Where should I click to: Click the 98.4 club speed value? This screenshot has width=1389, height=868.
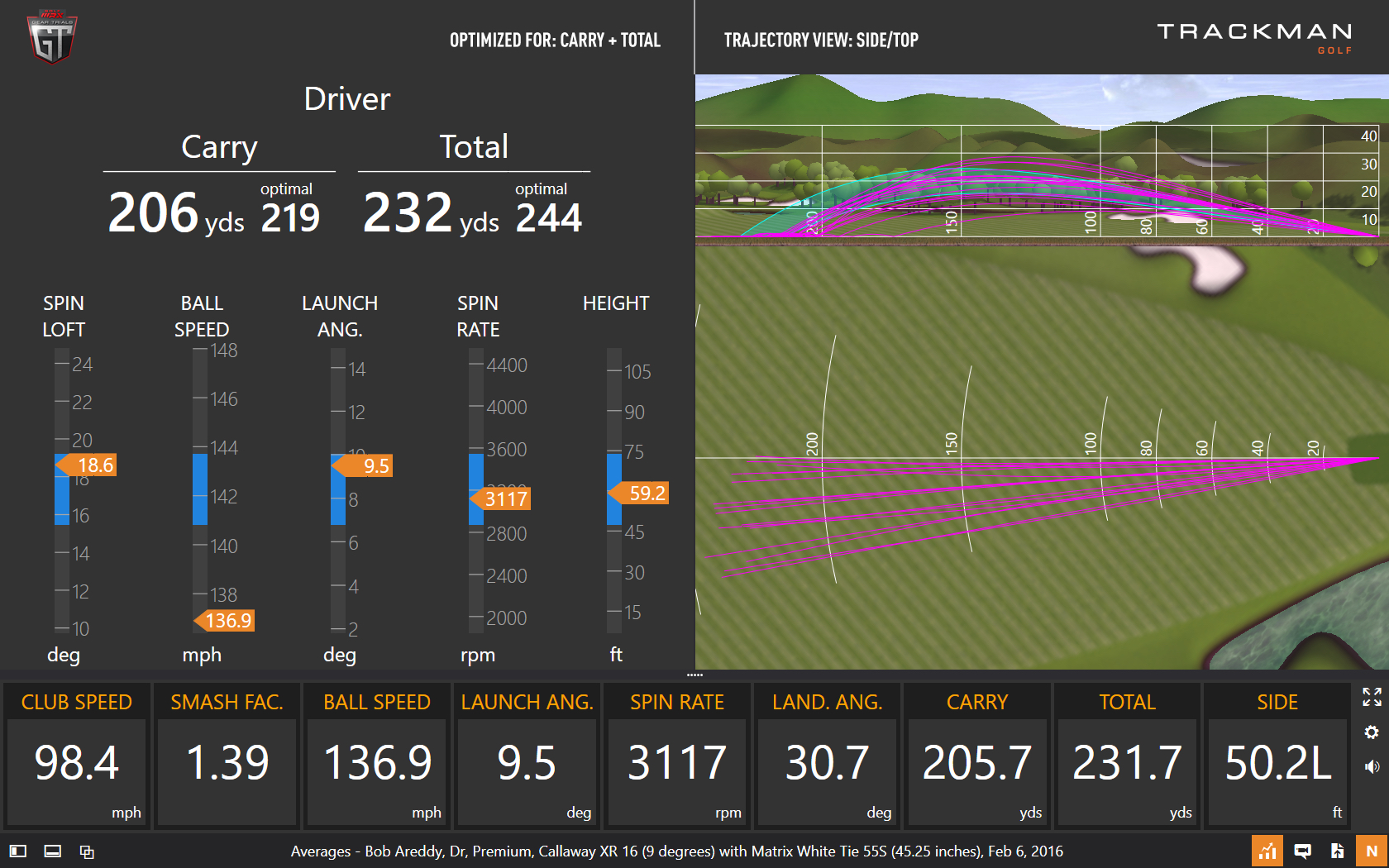(x=77, y=762)
